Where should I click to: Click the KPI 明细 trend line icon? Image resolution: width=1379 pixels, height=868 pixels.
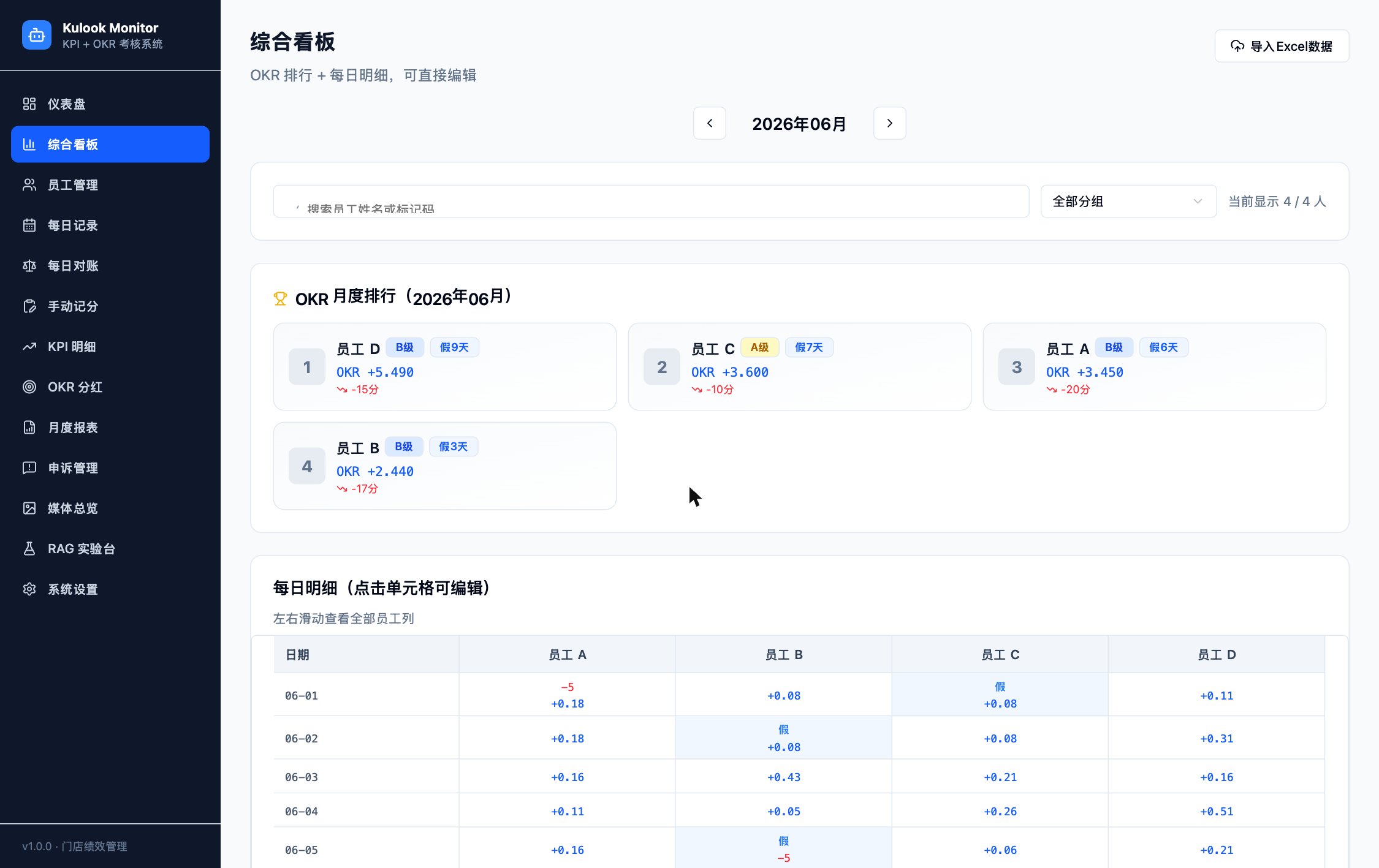pyautogui.click(x=29, y=346)
